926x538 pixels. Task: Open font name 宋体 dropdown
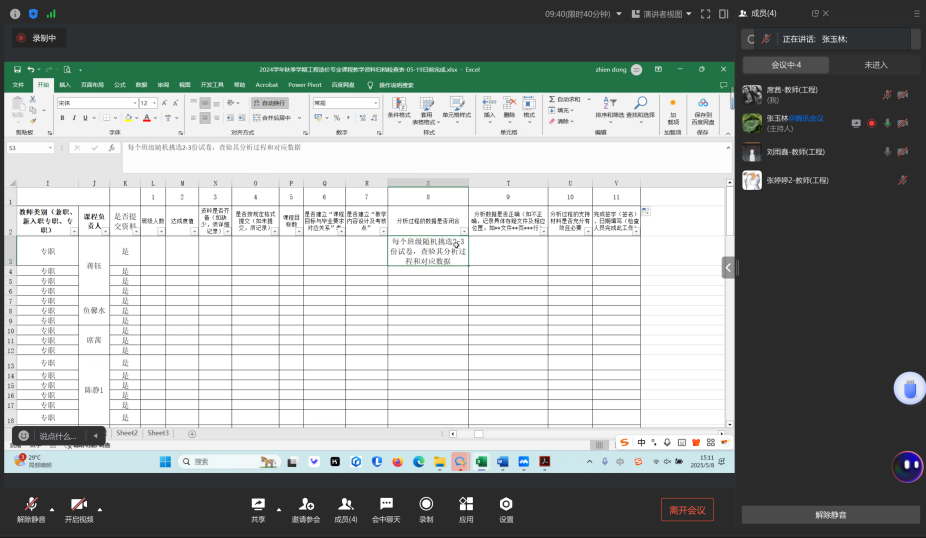point(135,103)
